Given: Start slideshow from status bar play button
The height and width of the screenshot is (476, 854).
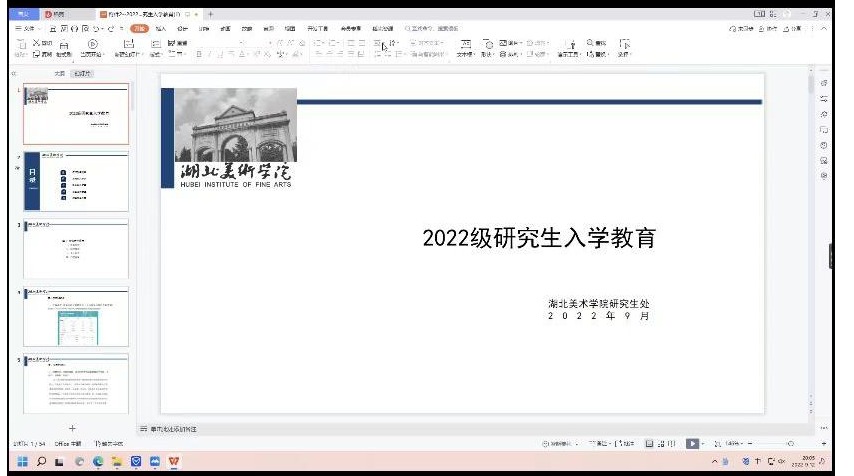Looking at the screenshot, I should (x=692, y=443).
